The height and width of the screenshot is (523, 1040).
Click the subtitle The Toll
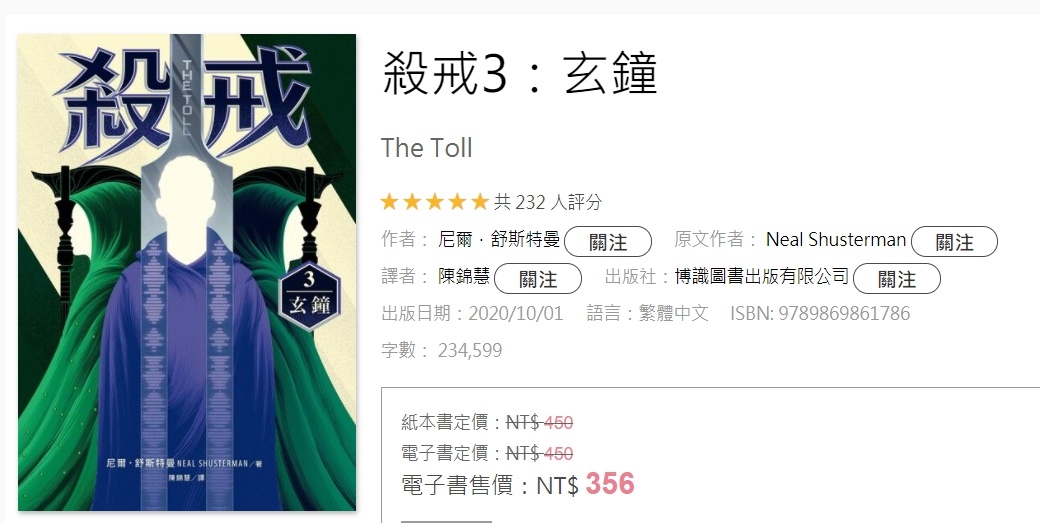[426, 148]
